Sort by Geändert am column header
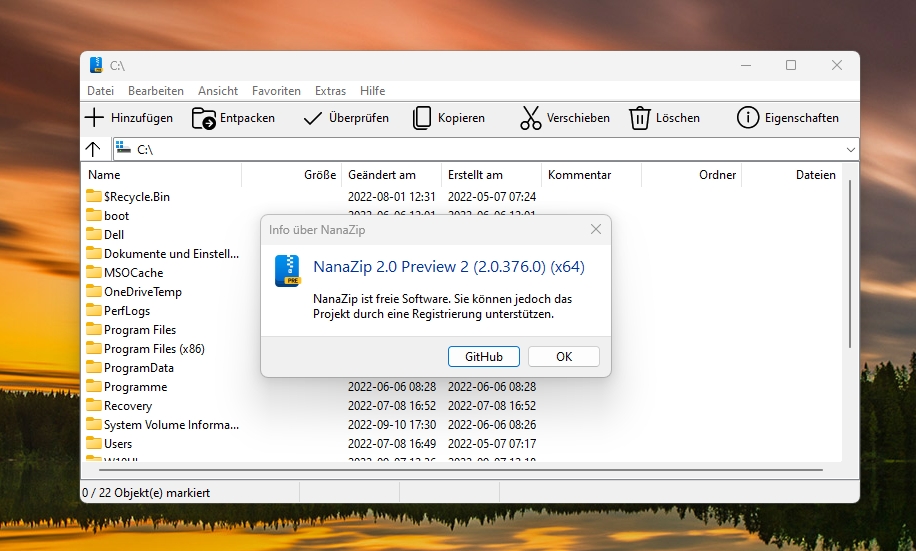The width and height of the screenshot is (916, 551). [391, 175]
